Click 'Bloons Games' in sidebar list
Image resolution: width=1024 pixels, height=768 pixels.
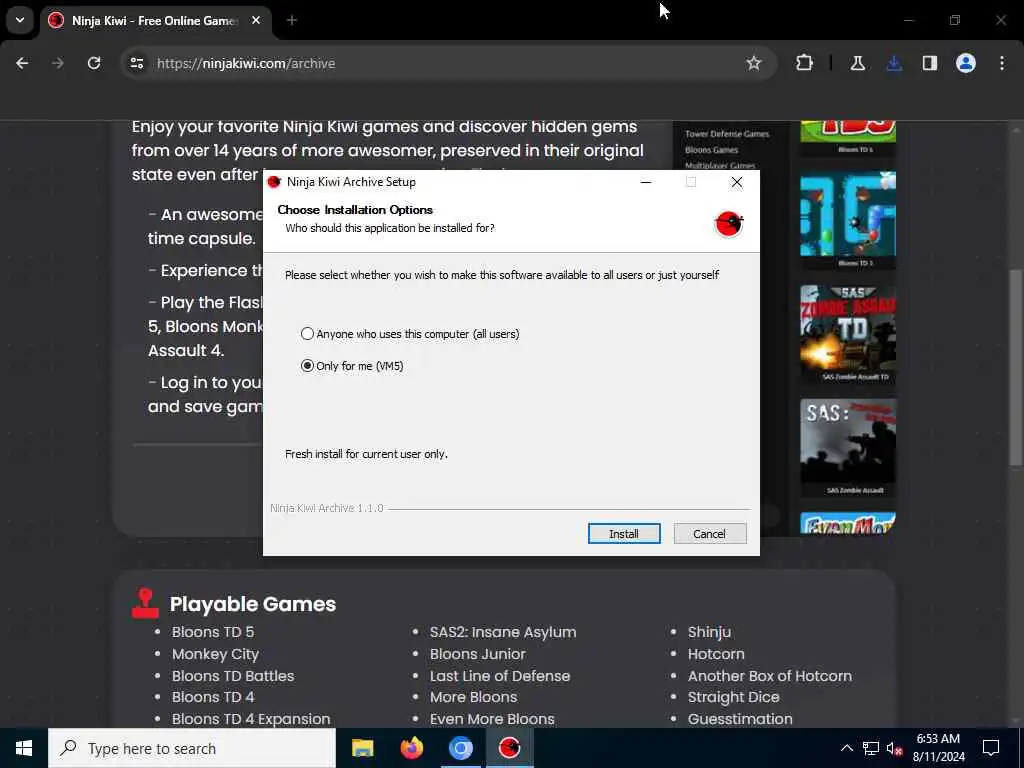pos(711,150)
